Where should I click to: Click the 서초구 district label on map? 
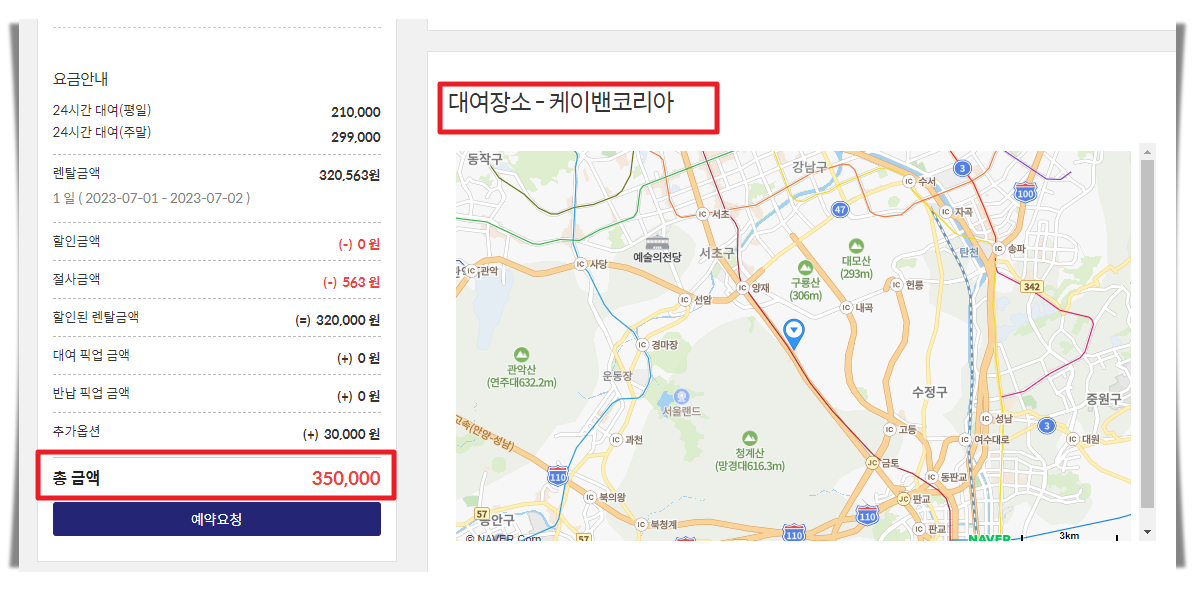716,252
